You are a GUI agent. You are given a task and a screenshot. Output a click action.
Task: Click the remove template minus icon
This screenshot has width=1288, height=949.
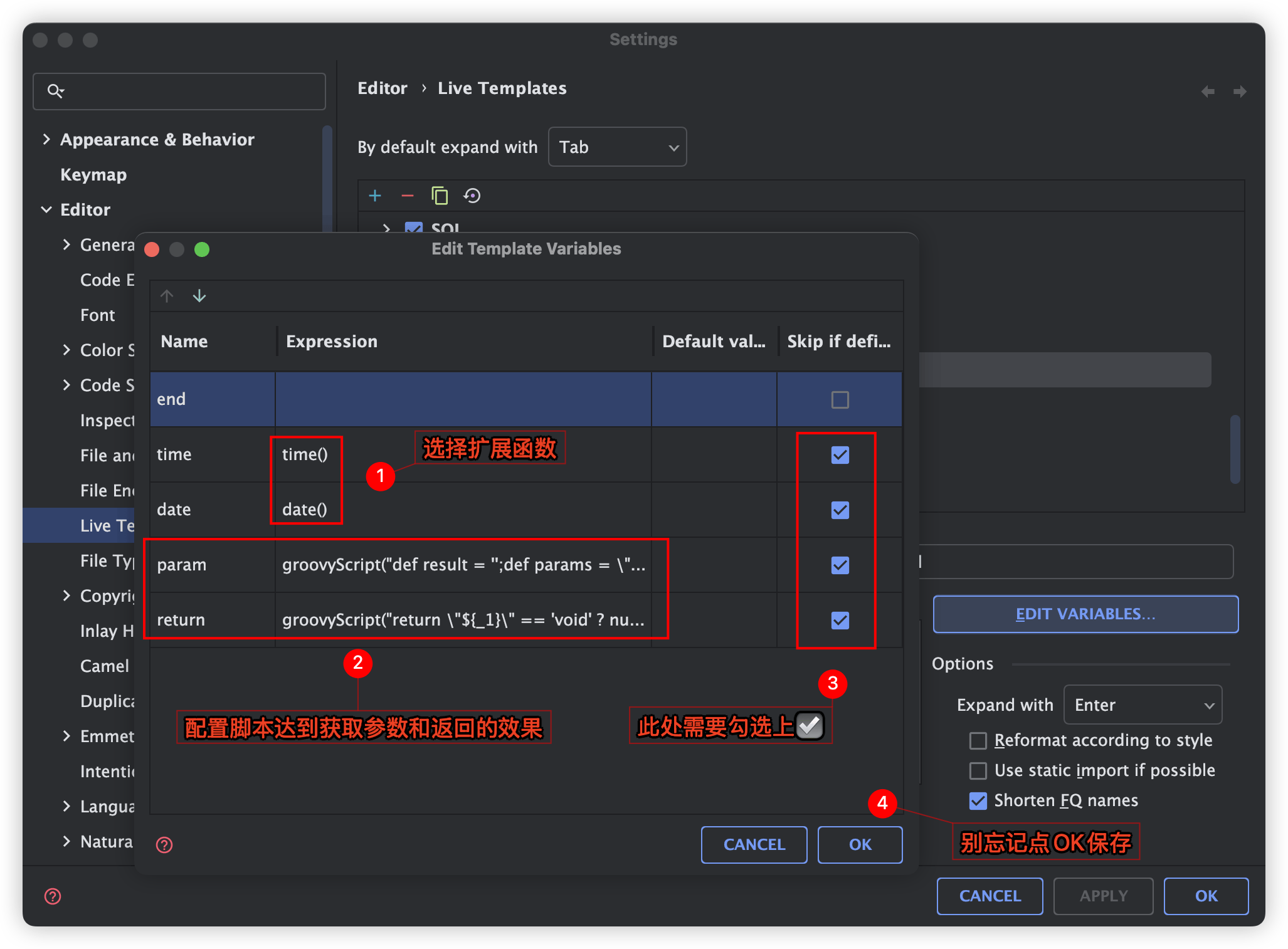point(408,196)
